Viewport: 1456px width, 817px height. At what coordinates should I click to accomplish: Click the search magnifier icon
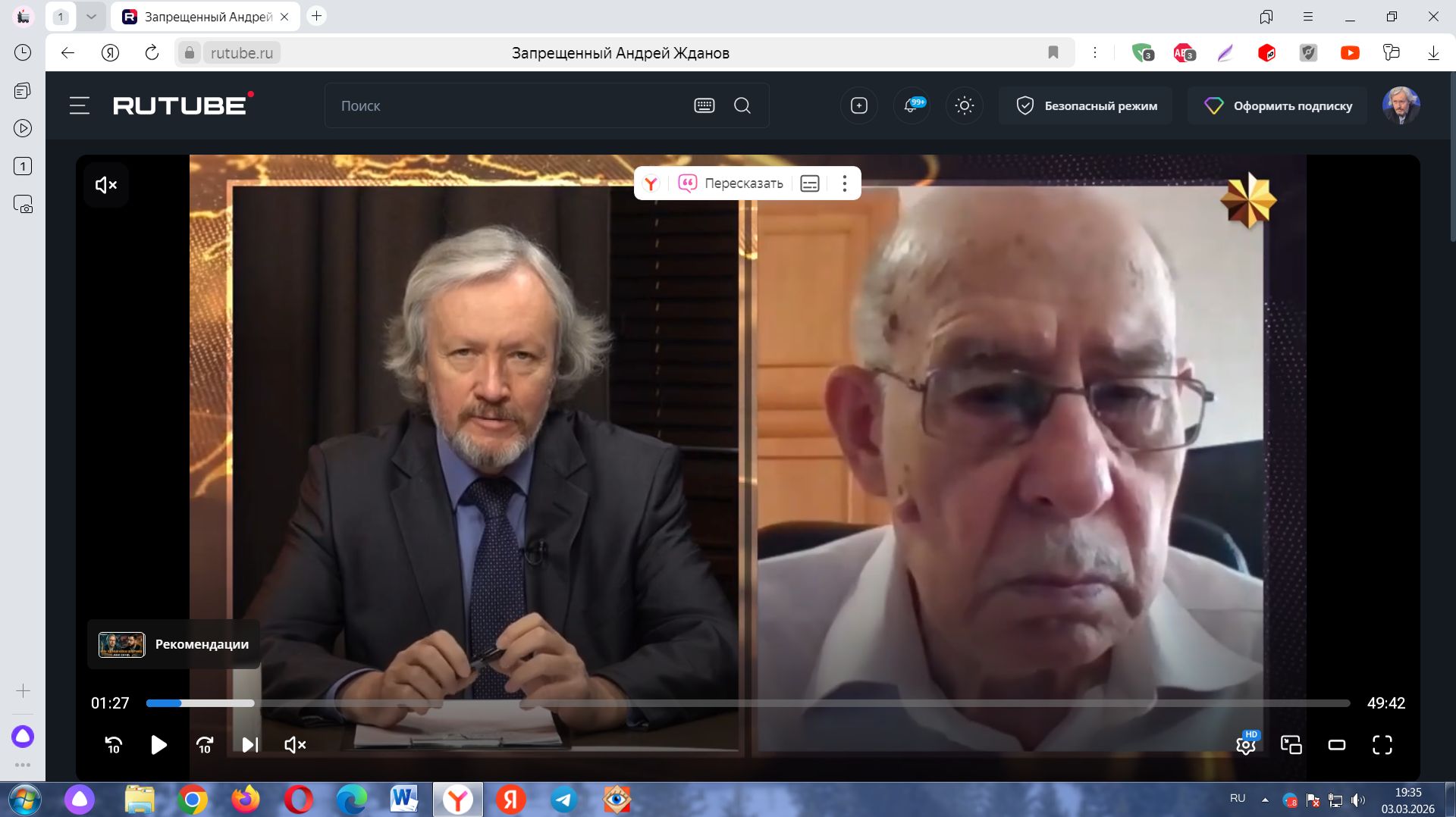pyautogui.click(x=742, y=105)
